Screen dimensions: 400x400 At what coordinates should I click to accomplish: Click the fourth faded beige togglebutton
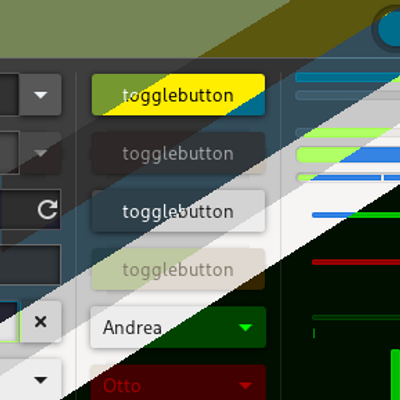178,269
